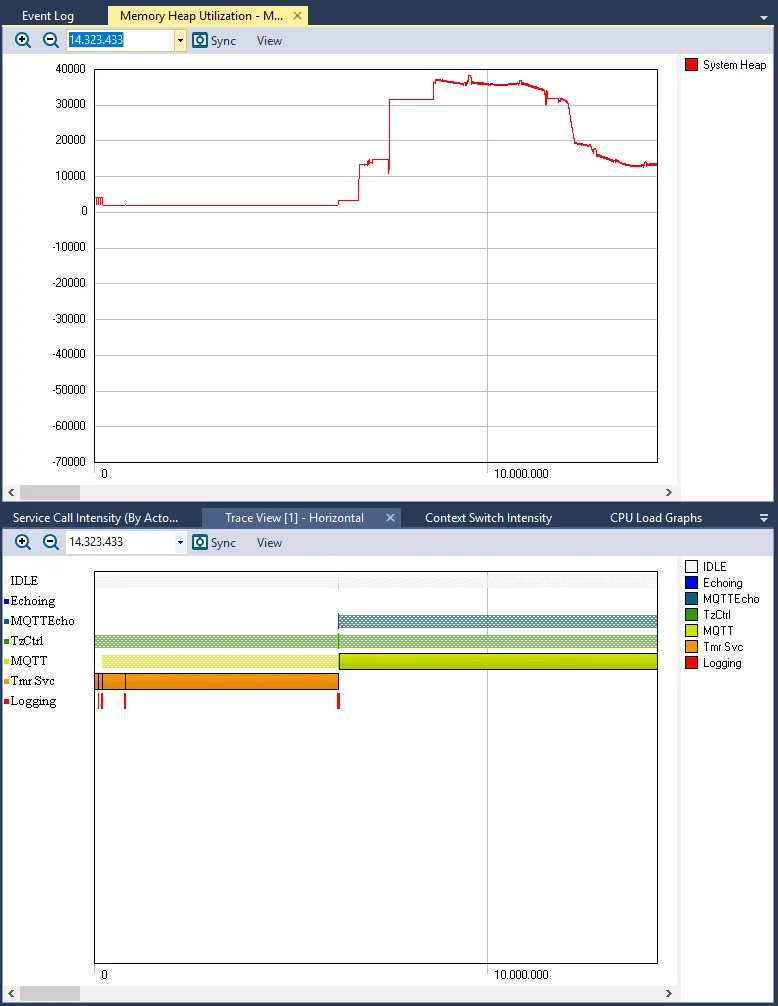This screenshot has width=778, height=1006.
Task: Click the MQTTEcho legend color swatch
Action: point(691,599)
